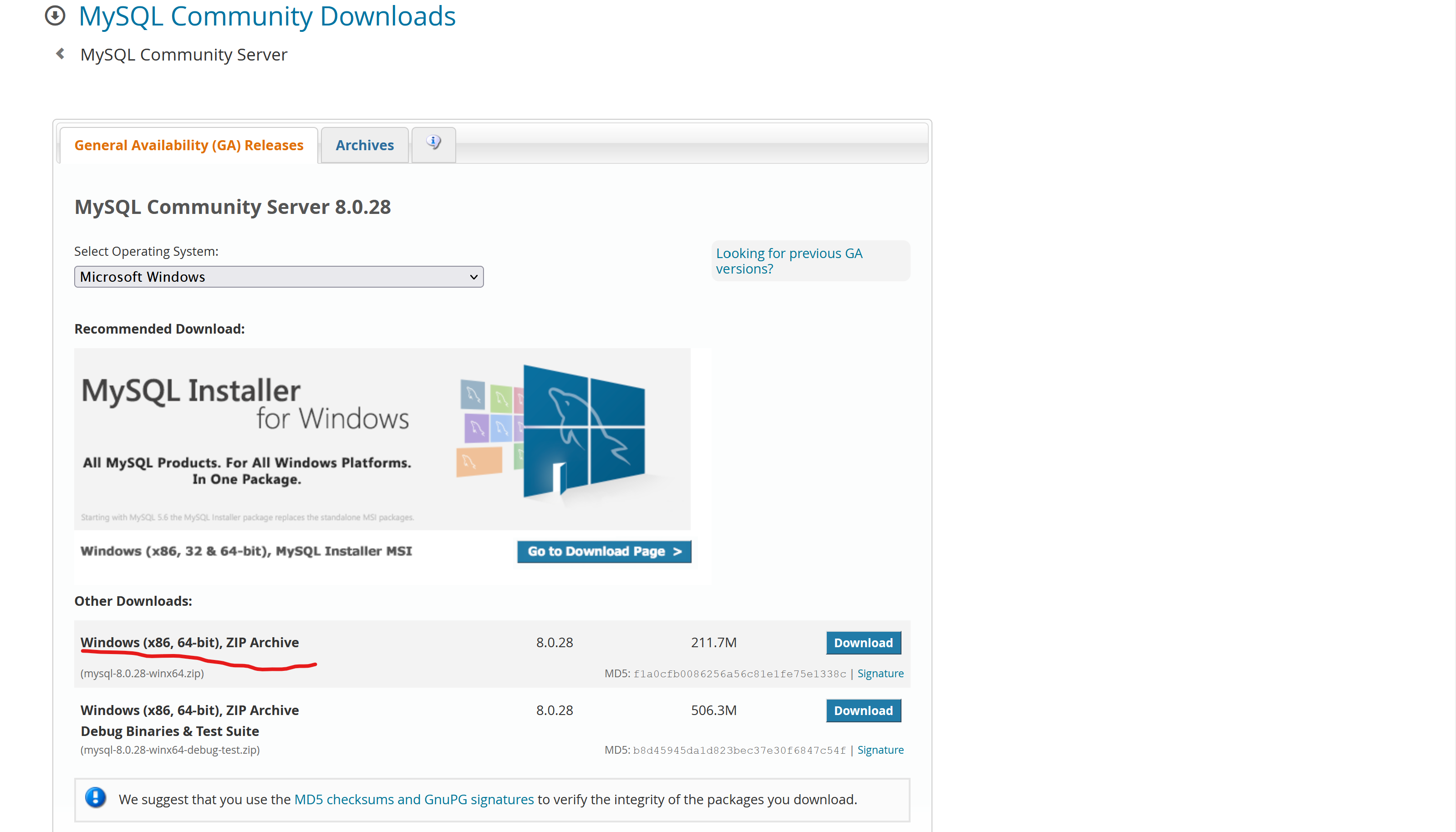1456x832 pixels.
Task: Click the 506.3M size value
Action: [714, 711]
